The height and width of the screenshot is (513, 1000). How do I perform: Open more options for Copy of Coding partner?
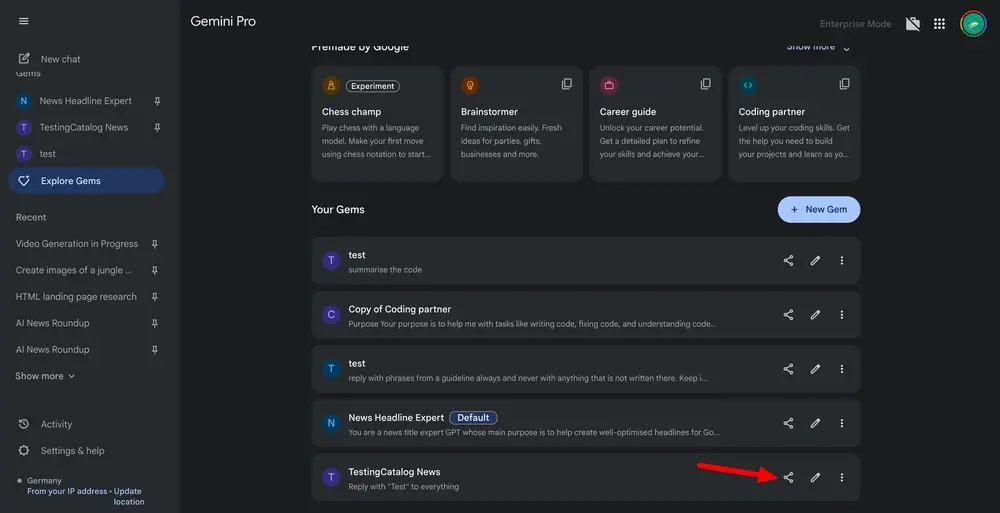coord(841,315)
